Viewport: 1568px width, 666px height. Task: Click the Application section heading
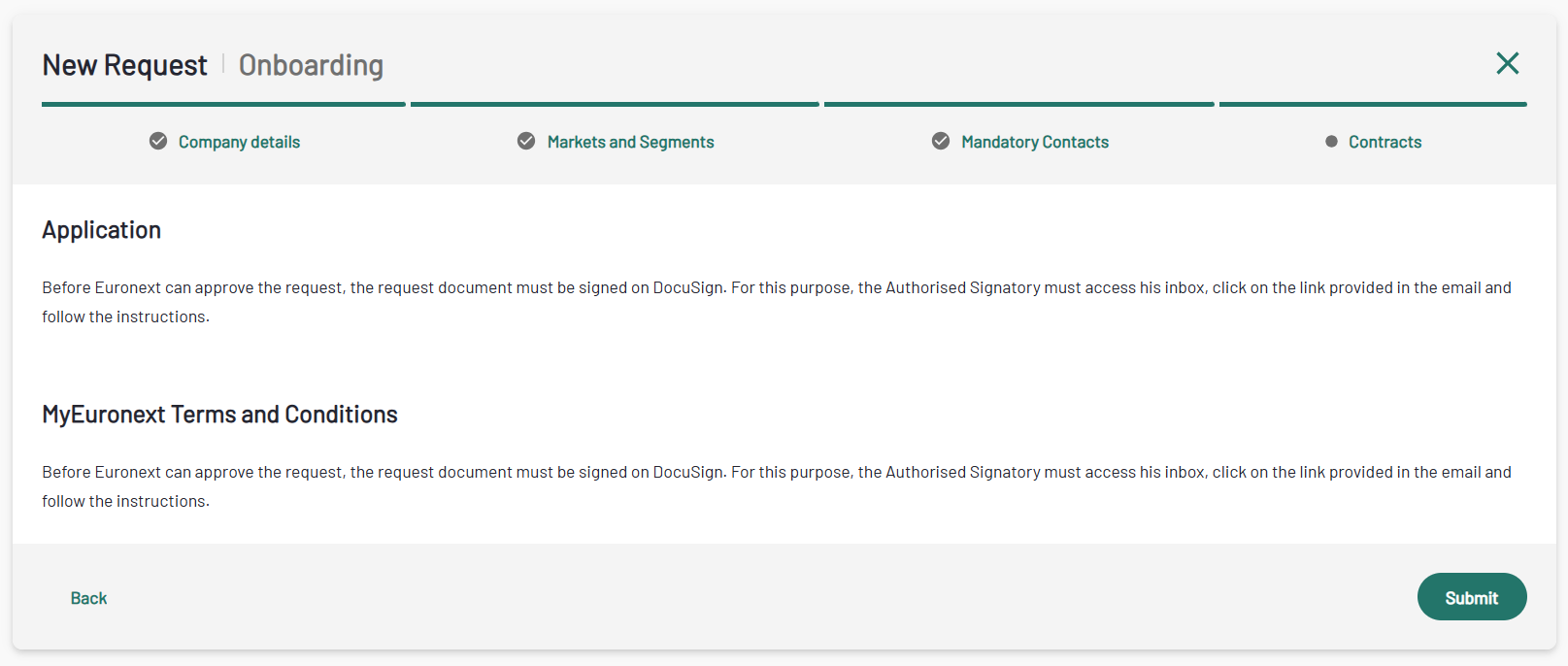point(101,230)
